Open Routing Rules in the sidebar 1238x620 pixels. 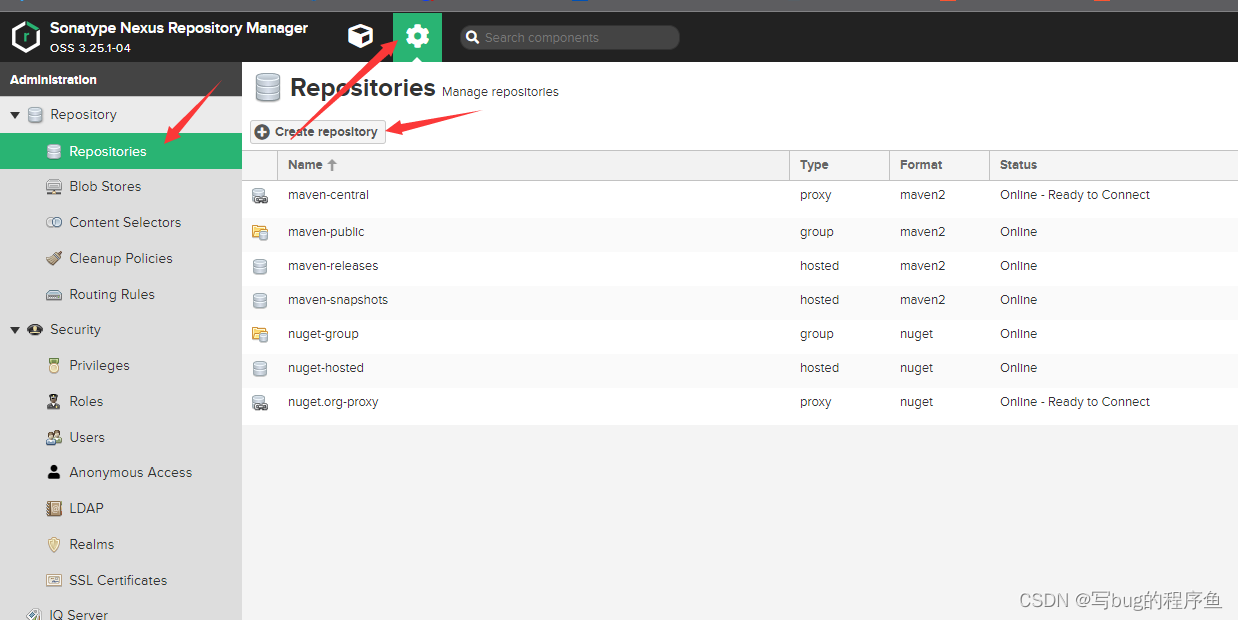point(121,294)
